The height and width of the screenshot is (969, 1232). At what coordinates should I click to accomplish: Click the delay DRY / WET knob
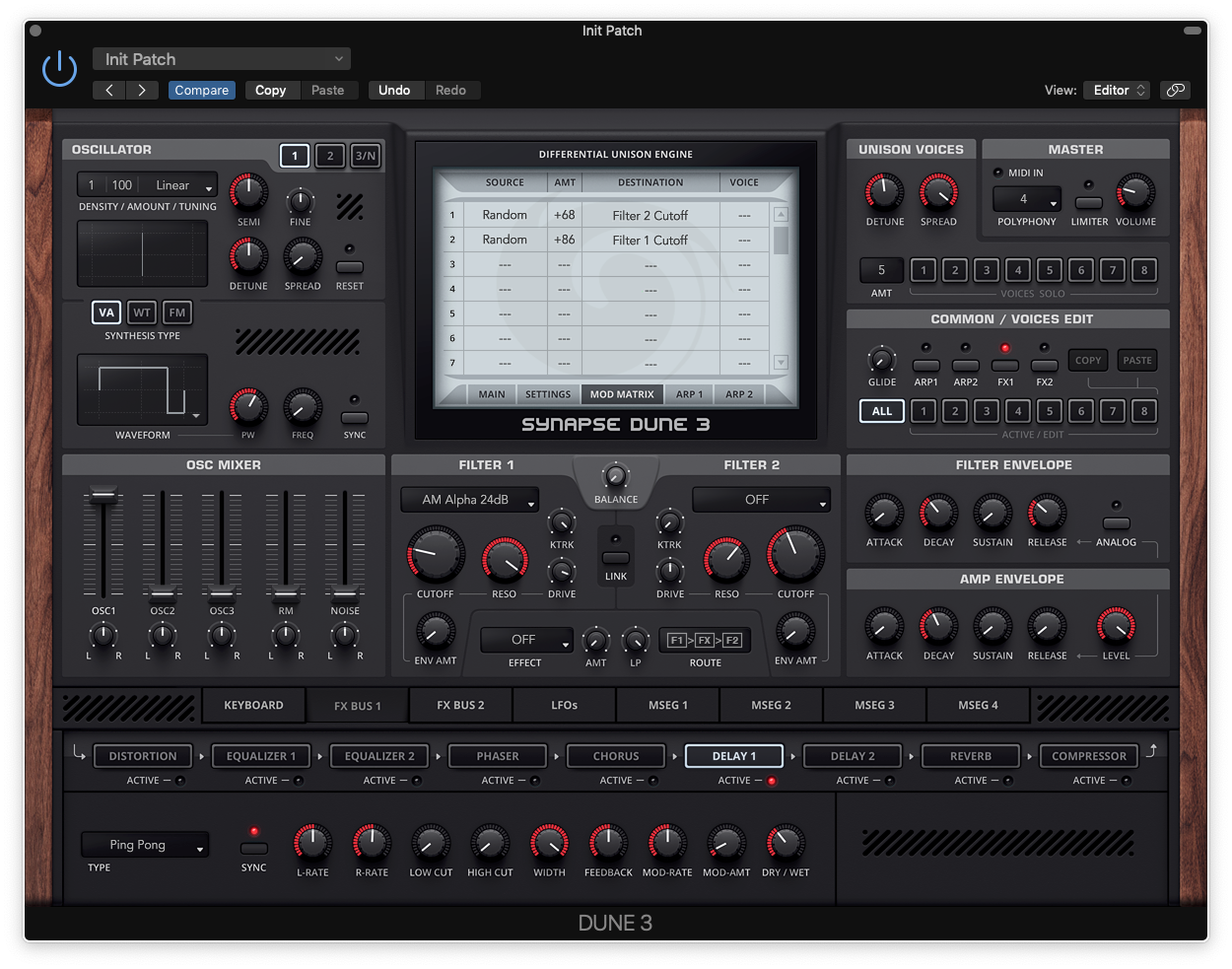[786, 844]
